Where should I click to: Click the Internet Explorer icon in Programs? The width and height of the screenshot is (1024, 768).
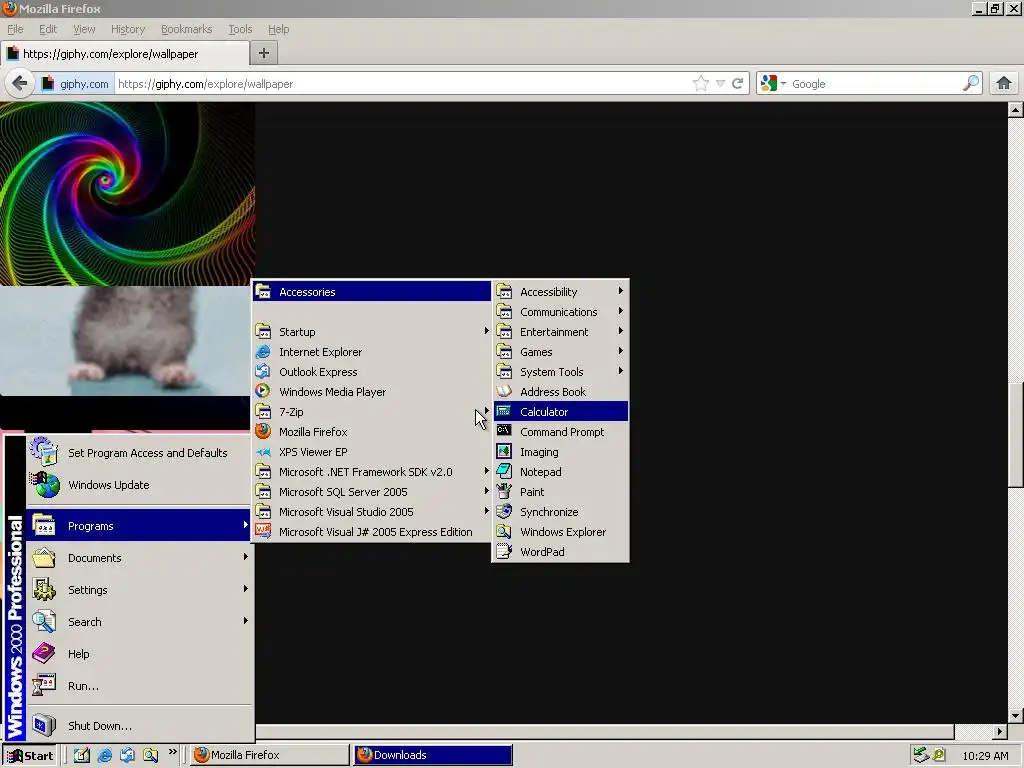(x=263, y=351)
